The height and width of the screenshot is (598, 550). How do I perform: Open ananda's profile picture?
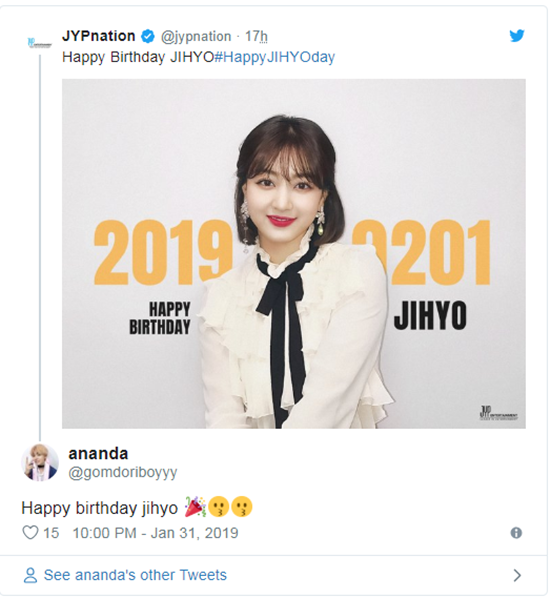(x=40, y=462)
